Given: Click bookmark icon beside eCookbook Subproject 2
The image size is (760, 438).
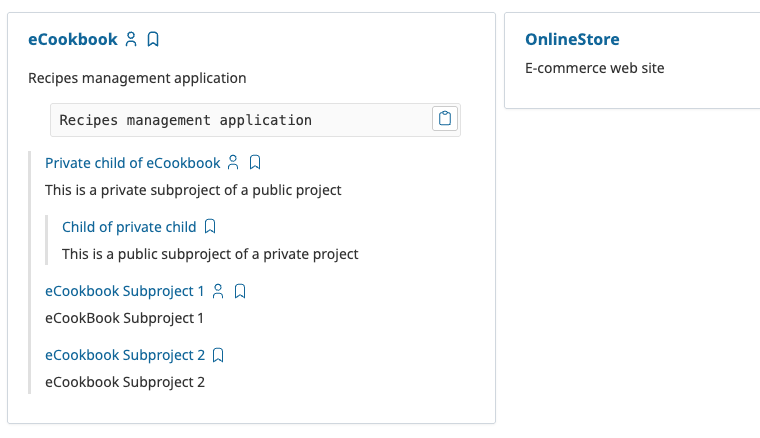Looking at the screenshot, I should click(218, 355).
